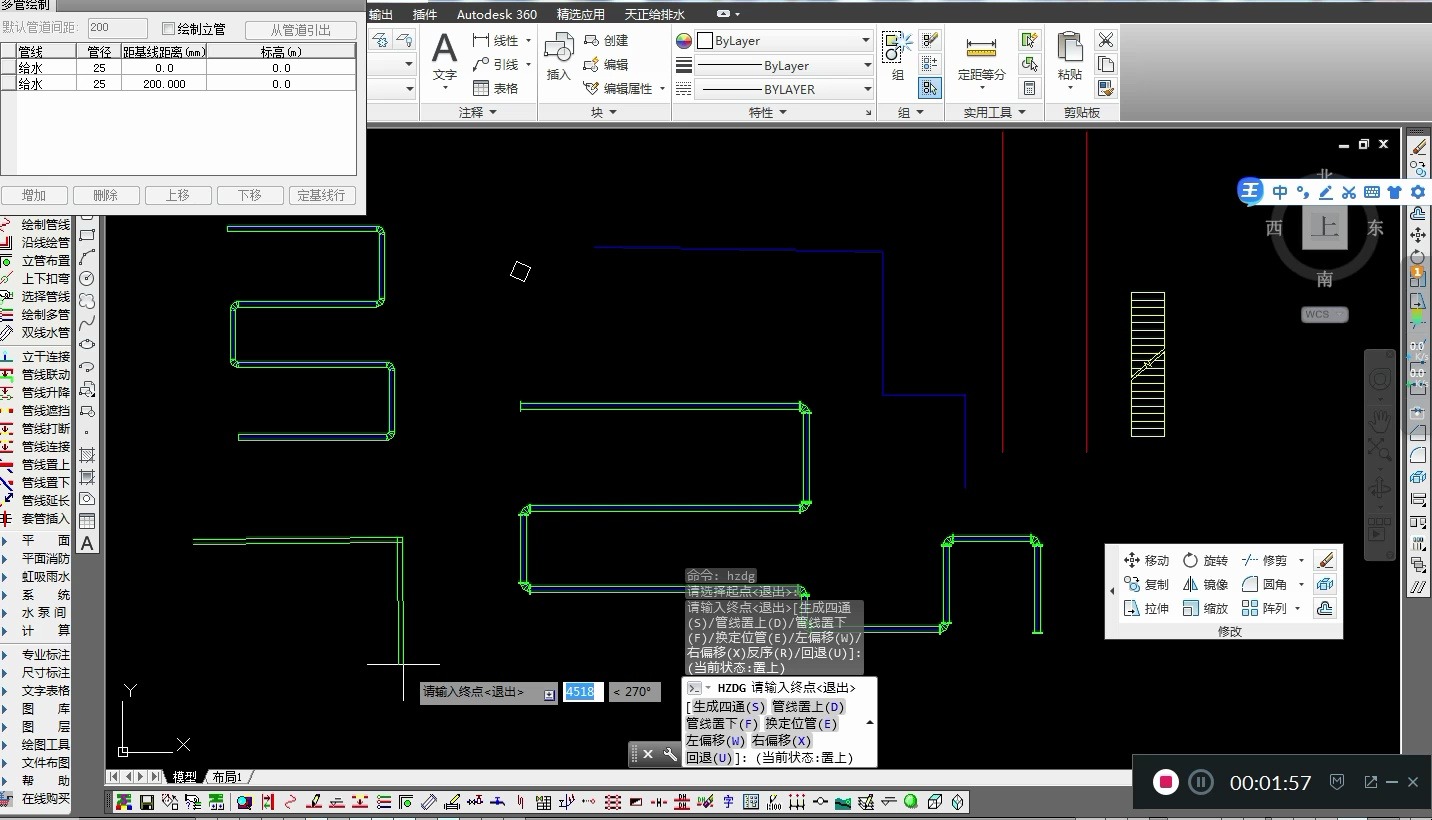Expand the 实用工具 panel arrow
This screenshot has width=1432, height=820.
tap(1022, 113)
